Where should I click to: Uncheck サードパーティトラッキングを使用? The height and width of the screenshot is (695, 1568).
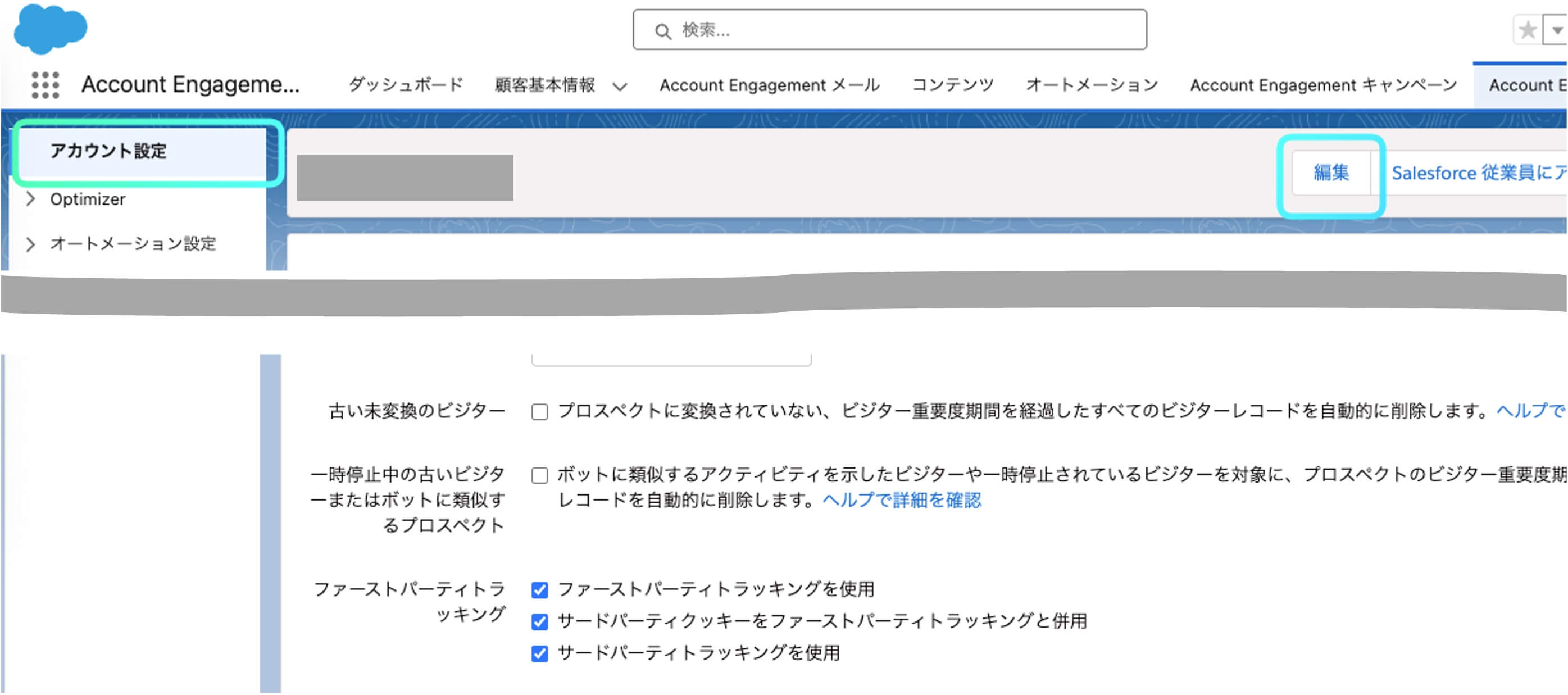[539, 653]
